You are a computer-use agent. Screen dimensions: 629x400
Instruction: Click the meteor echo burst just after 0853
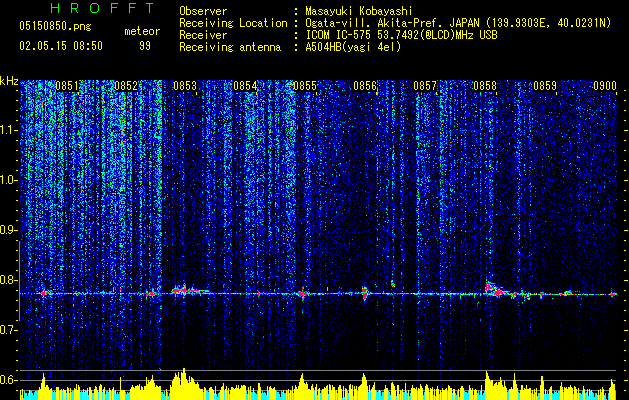pyautogui.click(x=189, y=290)
